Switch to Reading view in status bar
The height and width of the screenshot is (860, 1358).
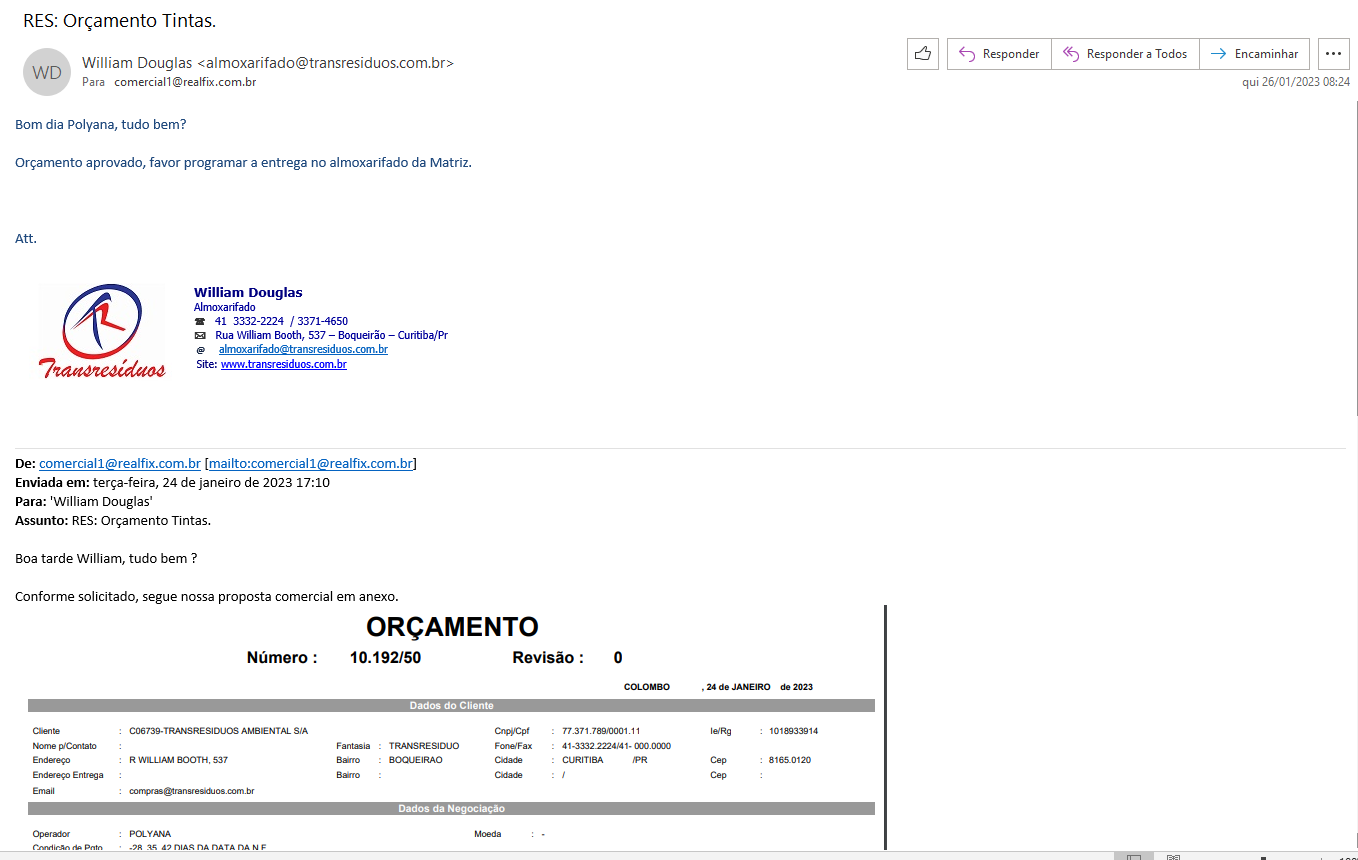[x=1173, y=857]
